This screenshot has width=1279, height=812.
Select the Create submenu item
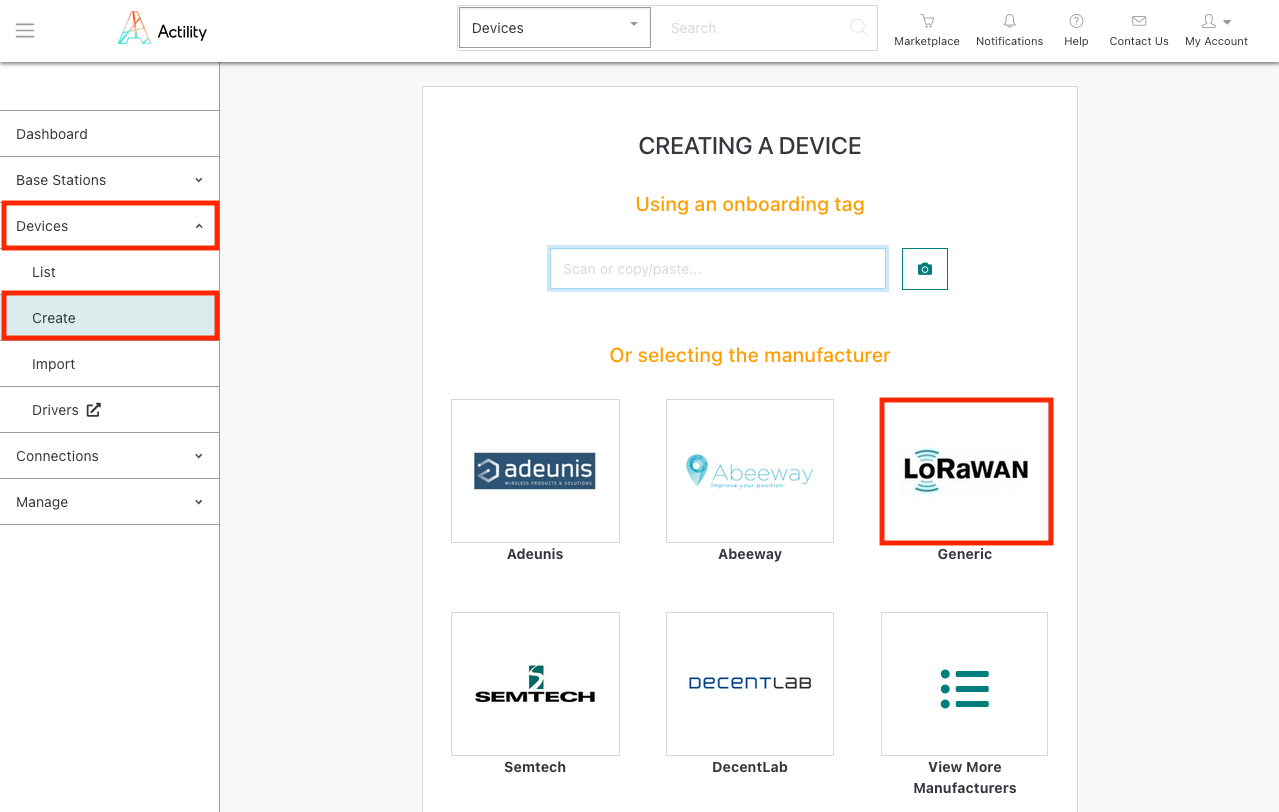click(110, 318)
